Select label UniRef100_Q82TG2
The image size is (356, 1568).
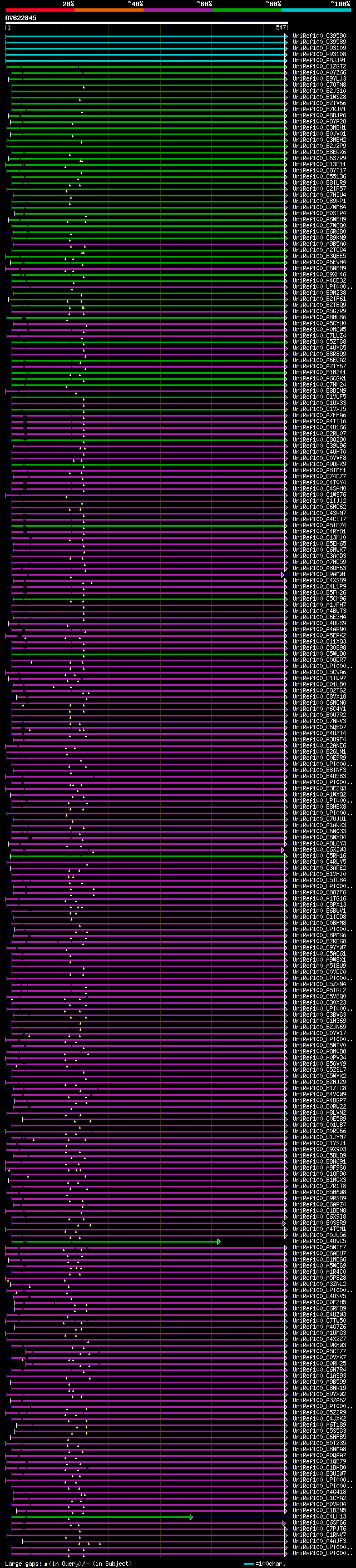[319, 691]
